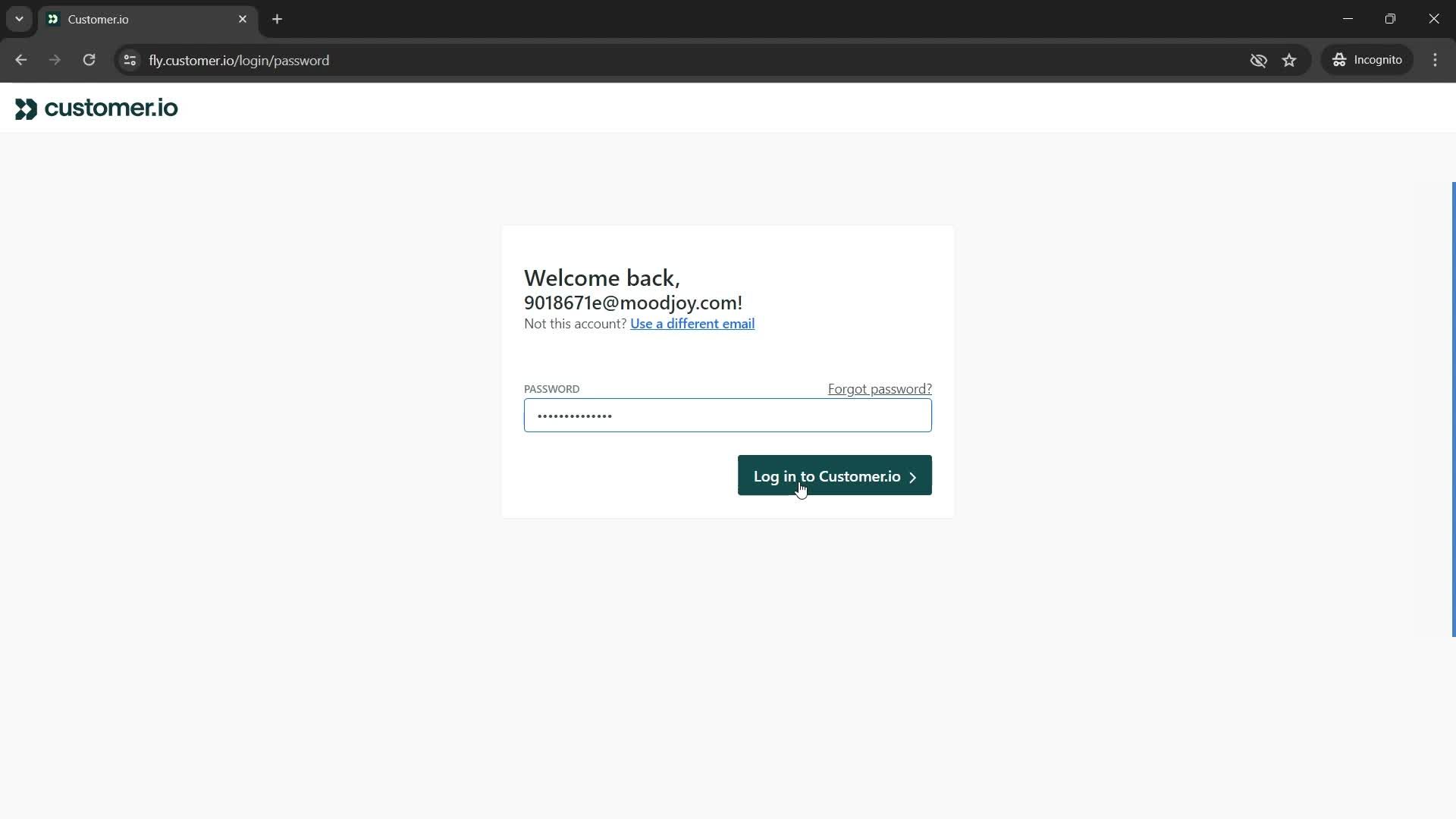Click the 'Forgot password?' link
Screen dimensions: 1456x819
coord(880,388)
